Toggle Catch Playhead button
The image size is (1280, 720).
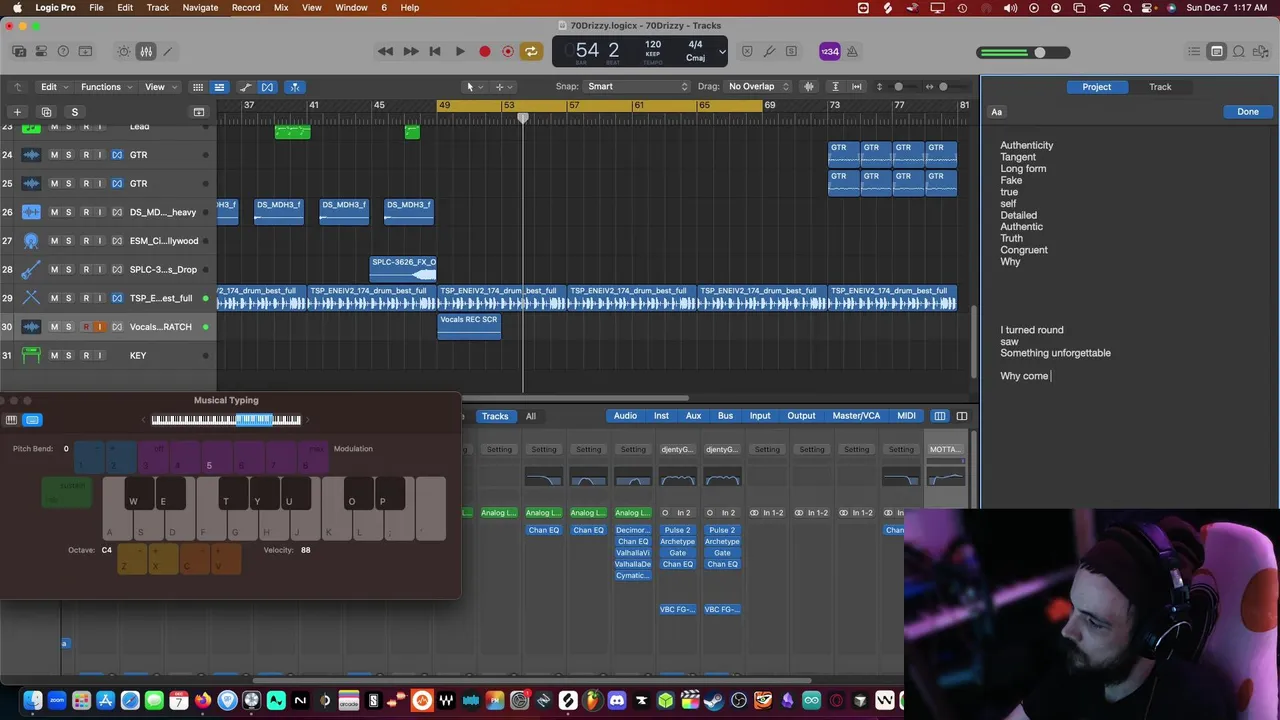[x=295, y=87]
